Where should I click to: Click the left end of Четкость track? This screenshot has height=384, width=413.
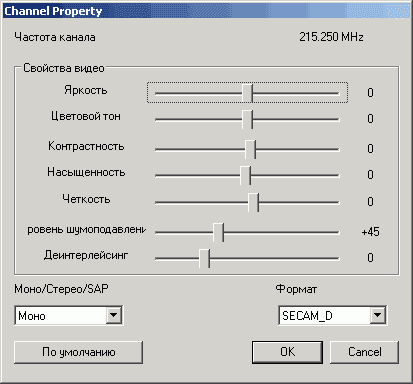pos(158,202)
